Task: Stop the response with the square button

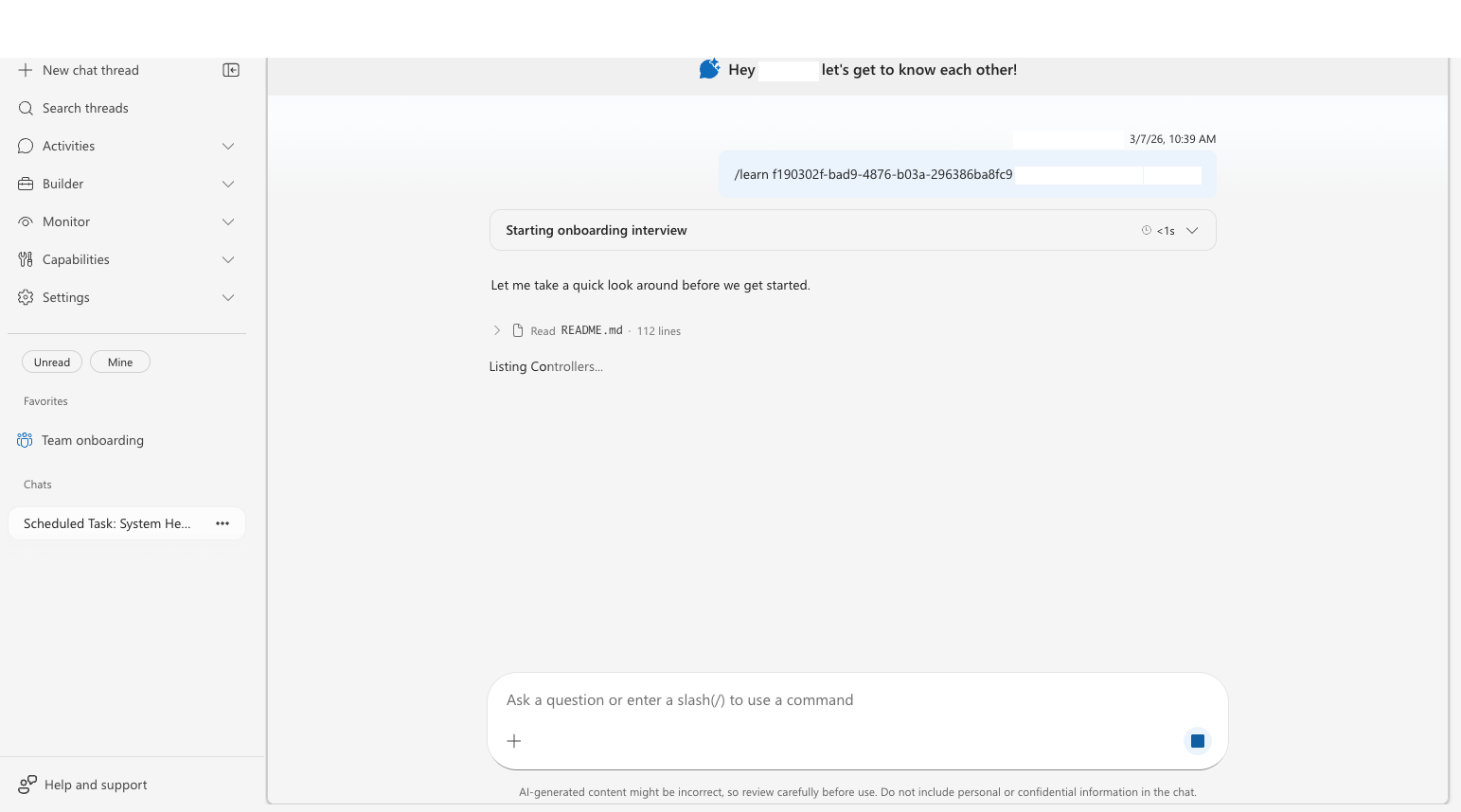Action: tap(1198, 741)
